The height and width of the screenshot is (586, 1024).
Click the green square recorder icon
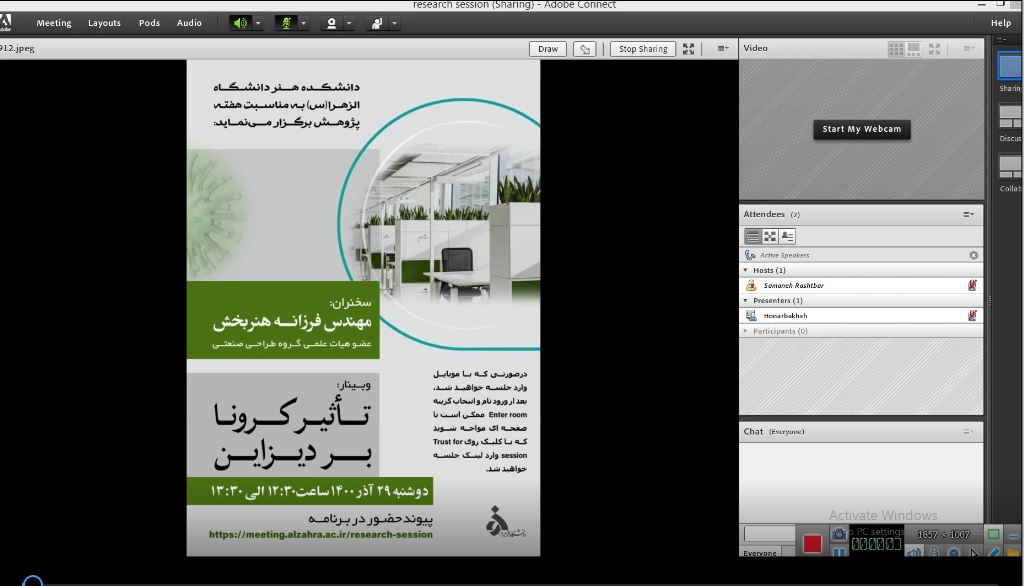[993, 534]
